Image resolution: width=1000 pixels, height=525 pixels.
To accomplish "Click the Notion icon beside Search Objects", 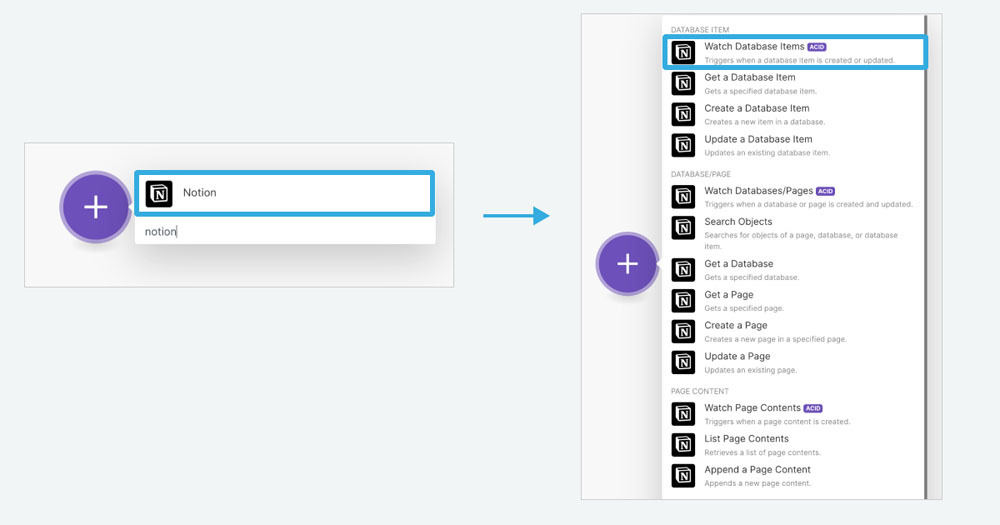I will [x=683, y=228].
